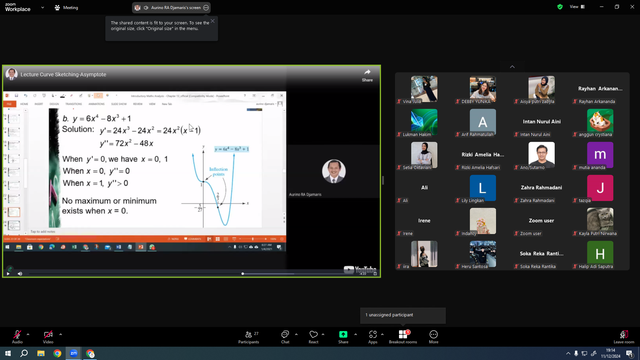
Task: Open the View layout menu
Action: click(x=577, y=7)
